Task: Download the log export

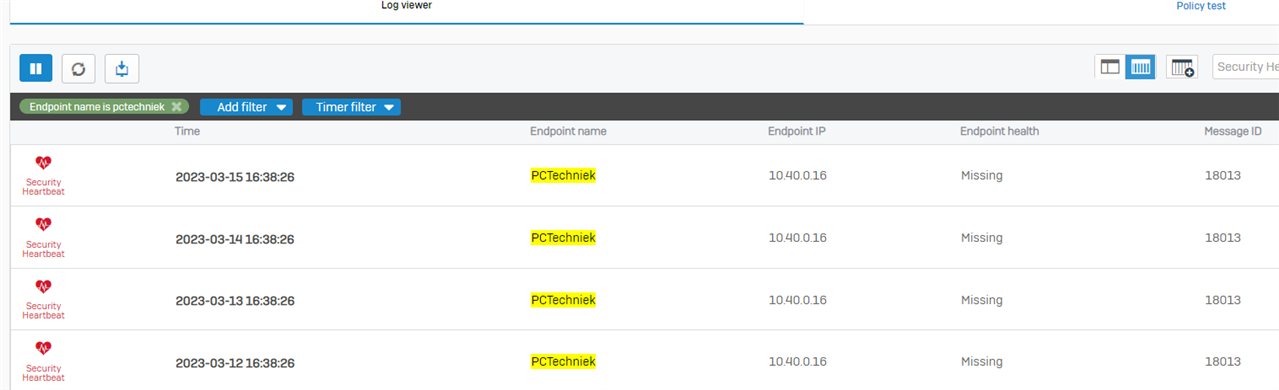Action: 122,68
